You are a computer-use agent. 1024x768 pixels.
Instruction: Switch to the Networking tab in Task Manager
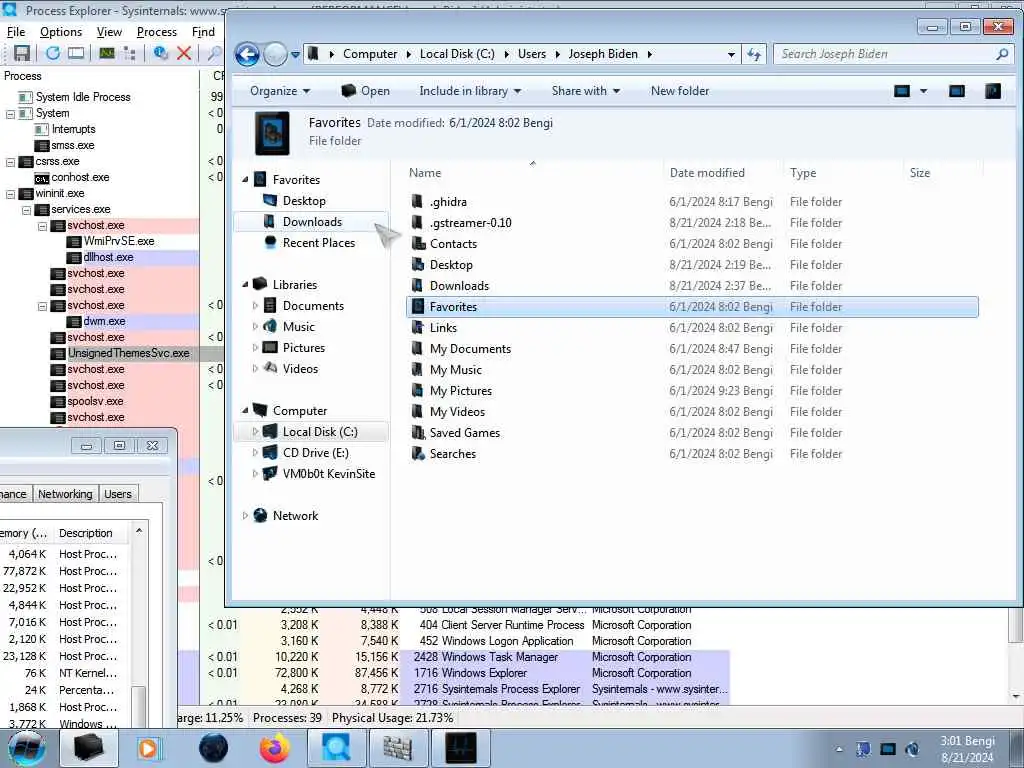point(65,494)
